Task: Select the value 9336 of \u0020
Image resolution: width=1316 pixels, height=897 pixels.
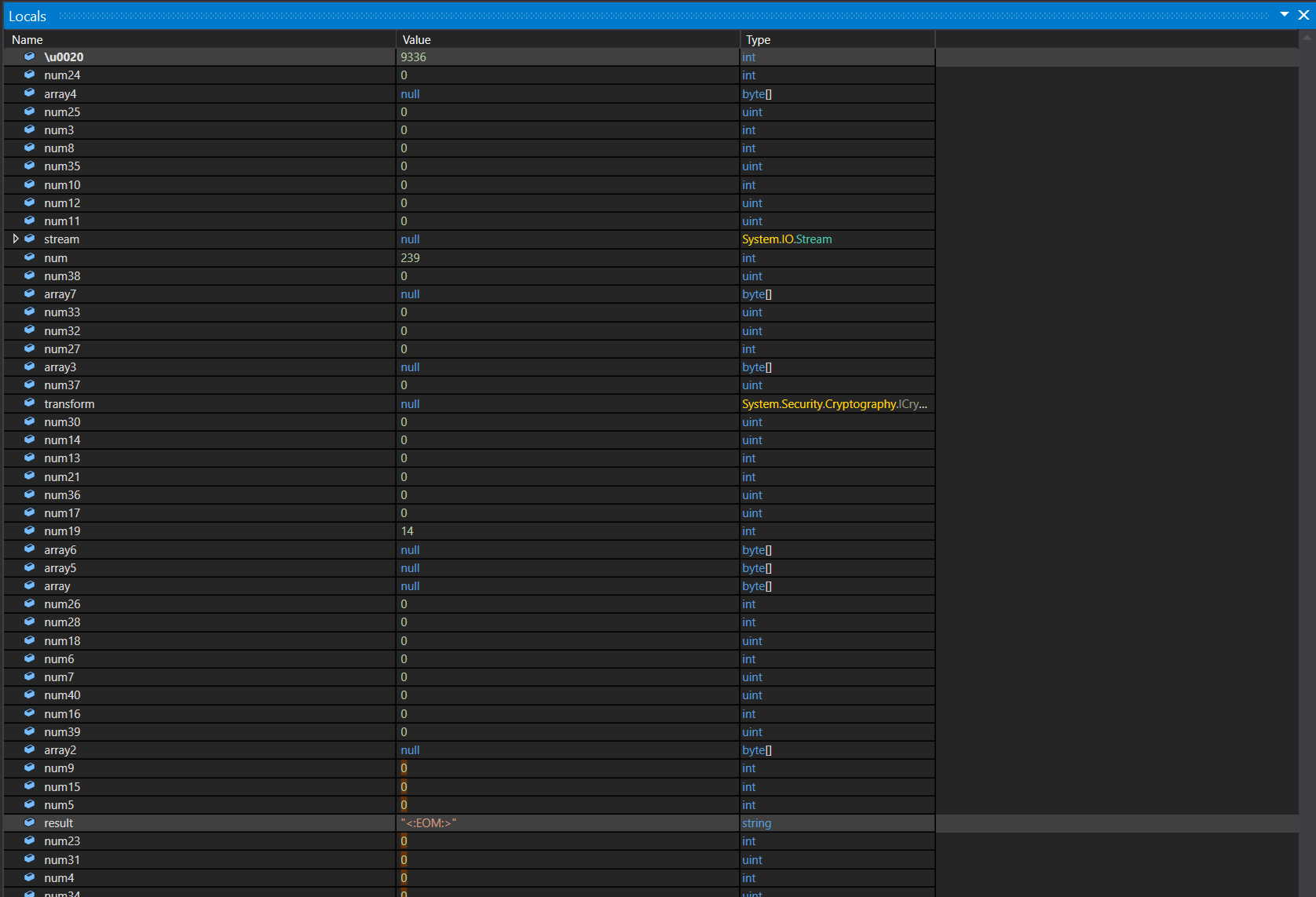Action: click(414, 57)
